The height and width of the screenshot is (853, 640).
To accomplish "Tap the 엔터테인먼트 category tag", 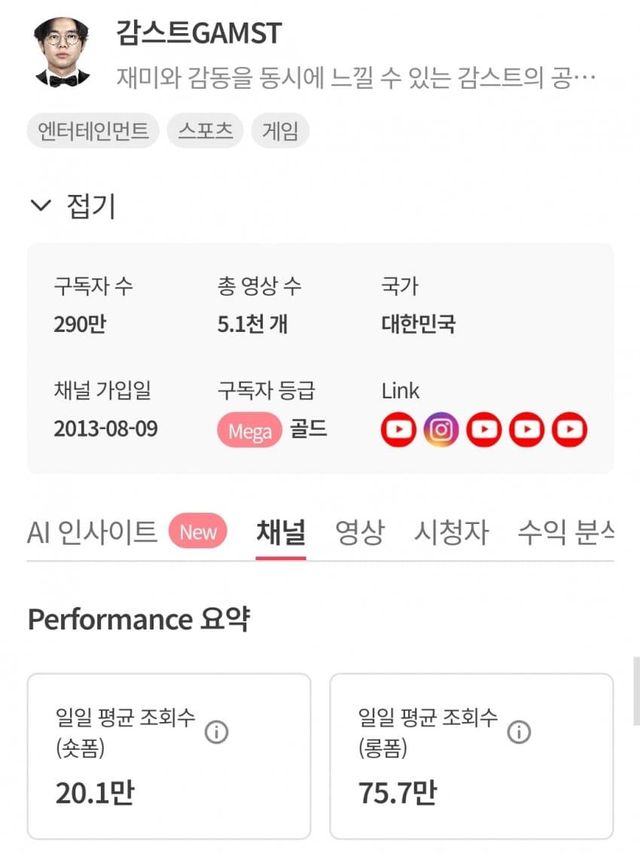I will 92,131.
